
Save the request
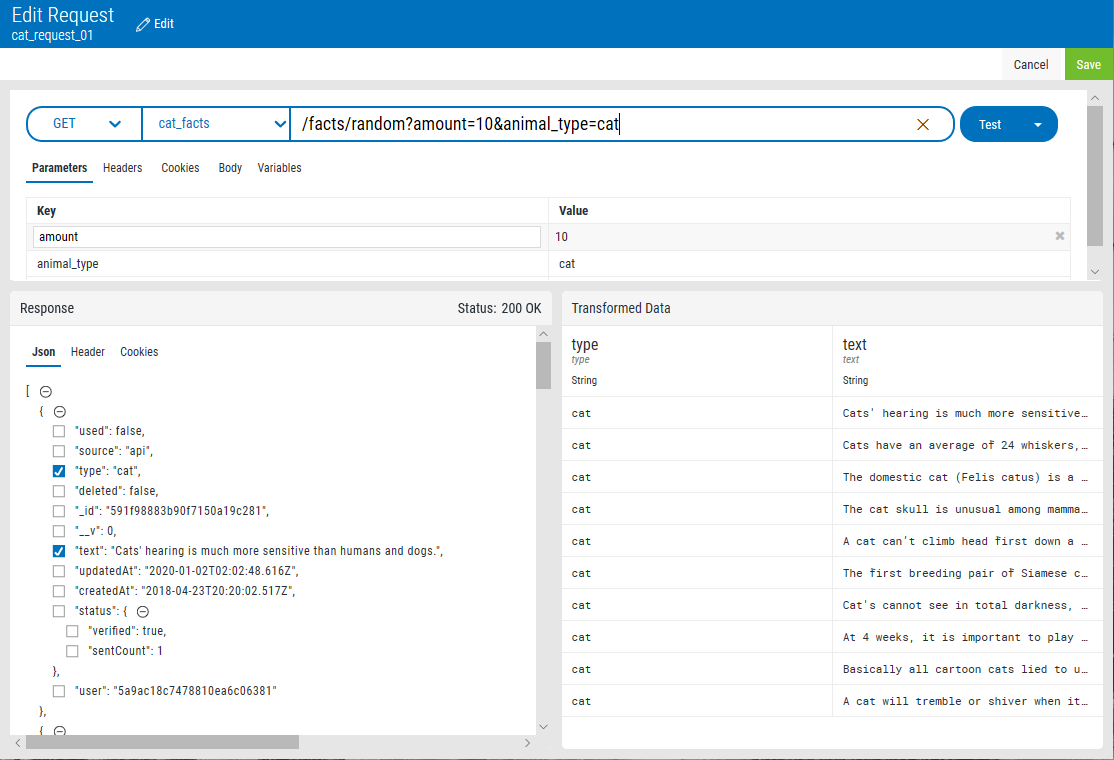(1088, 64)
